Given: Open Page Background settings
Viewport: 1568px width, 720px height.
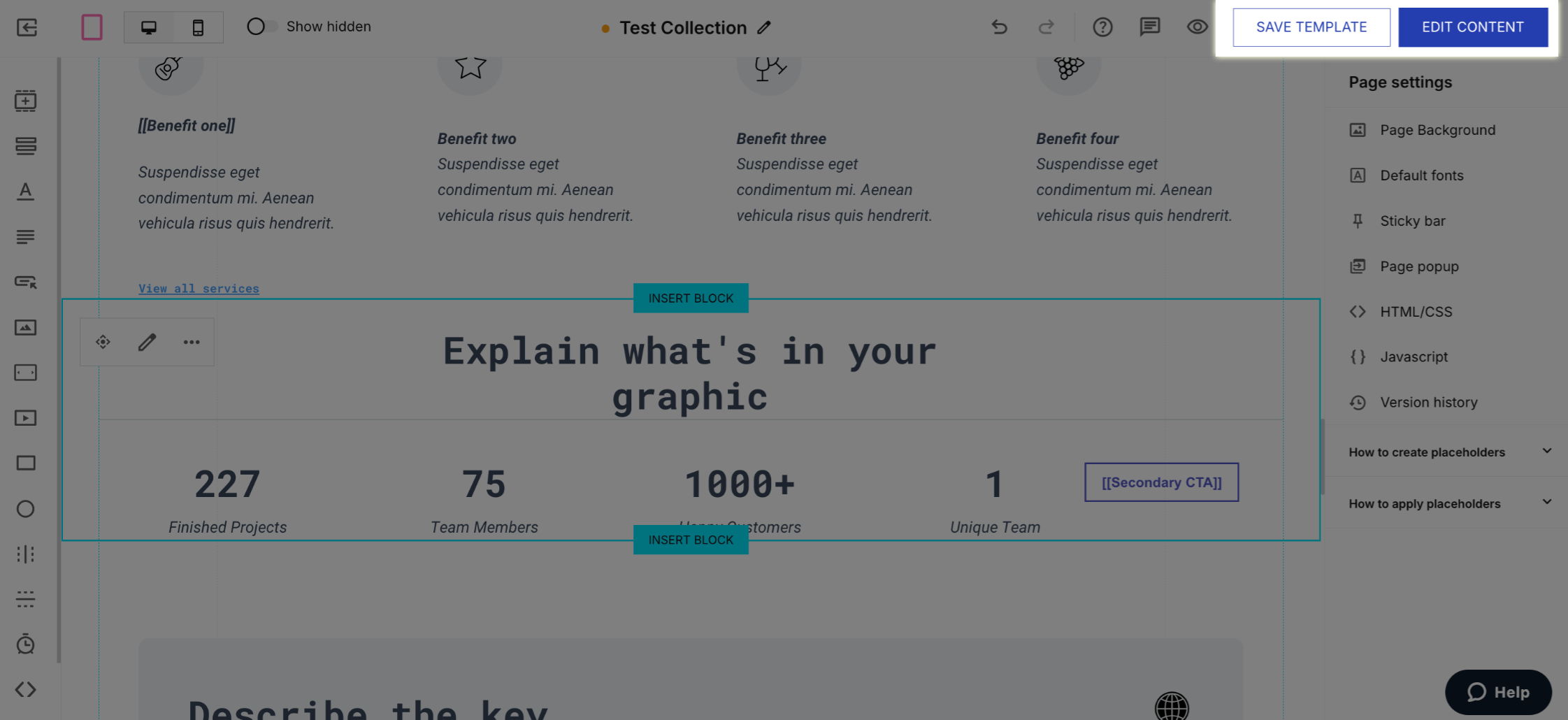Looking at the screenshot, I should [1437, 130].
